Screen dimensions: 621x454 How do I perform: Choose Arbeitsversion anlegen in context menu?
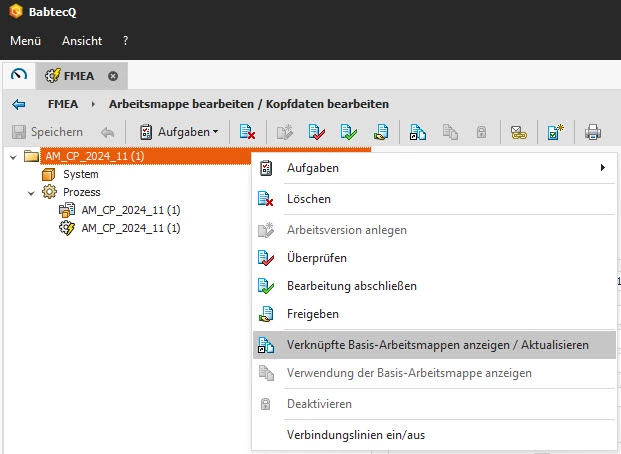coord(434,230)
